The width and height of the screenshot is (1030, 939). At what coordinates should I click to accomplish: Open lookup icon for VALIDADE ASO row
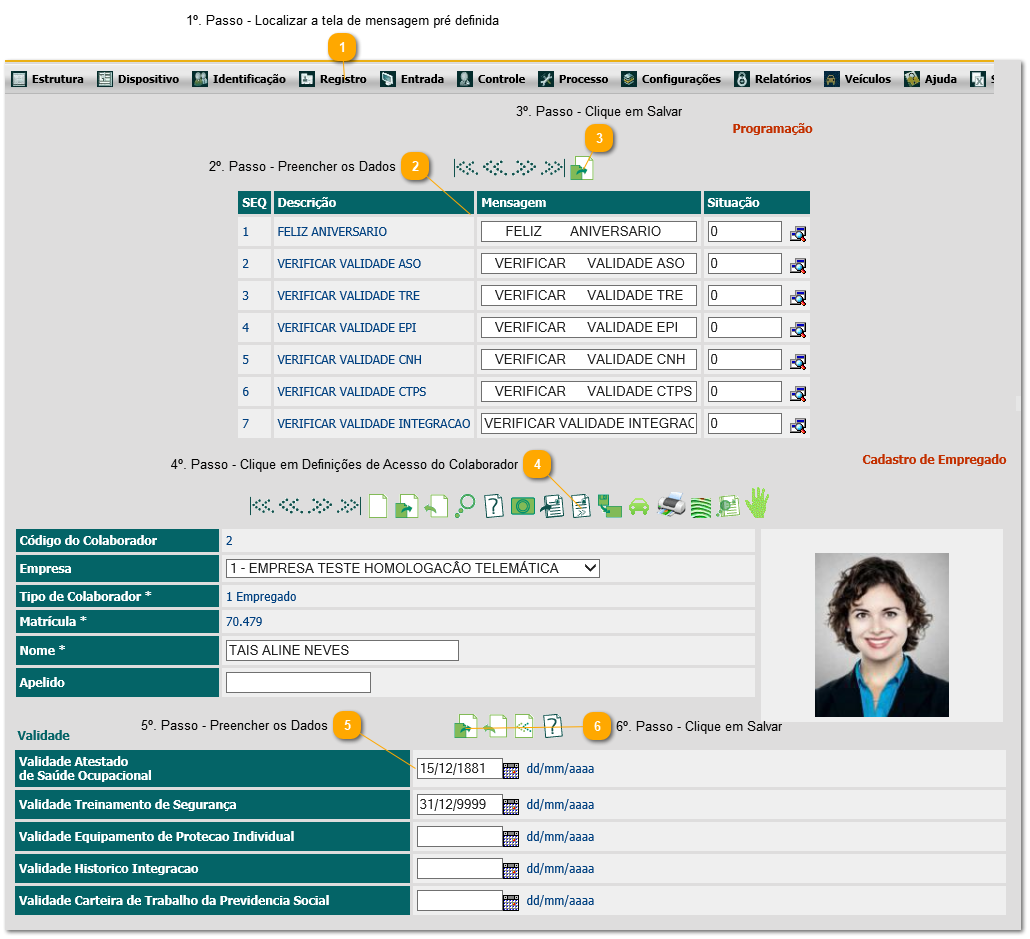[798, 265]
